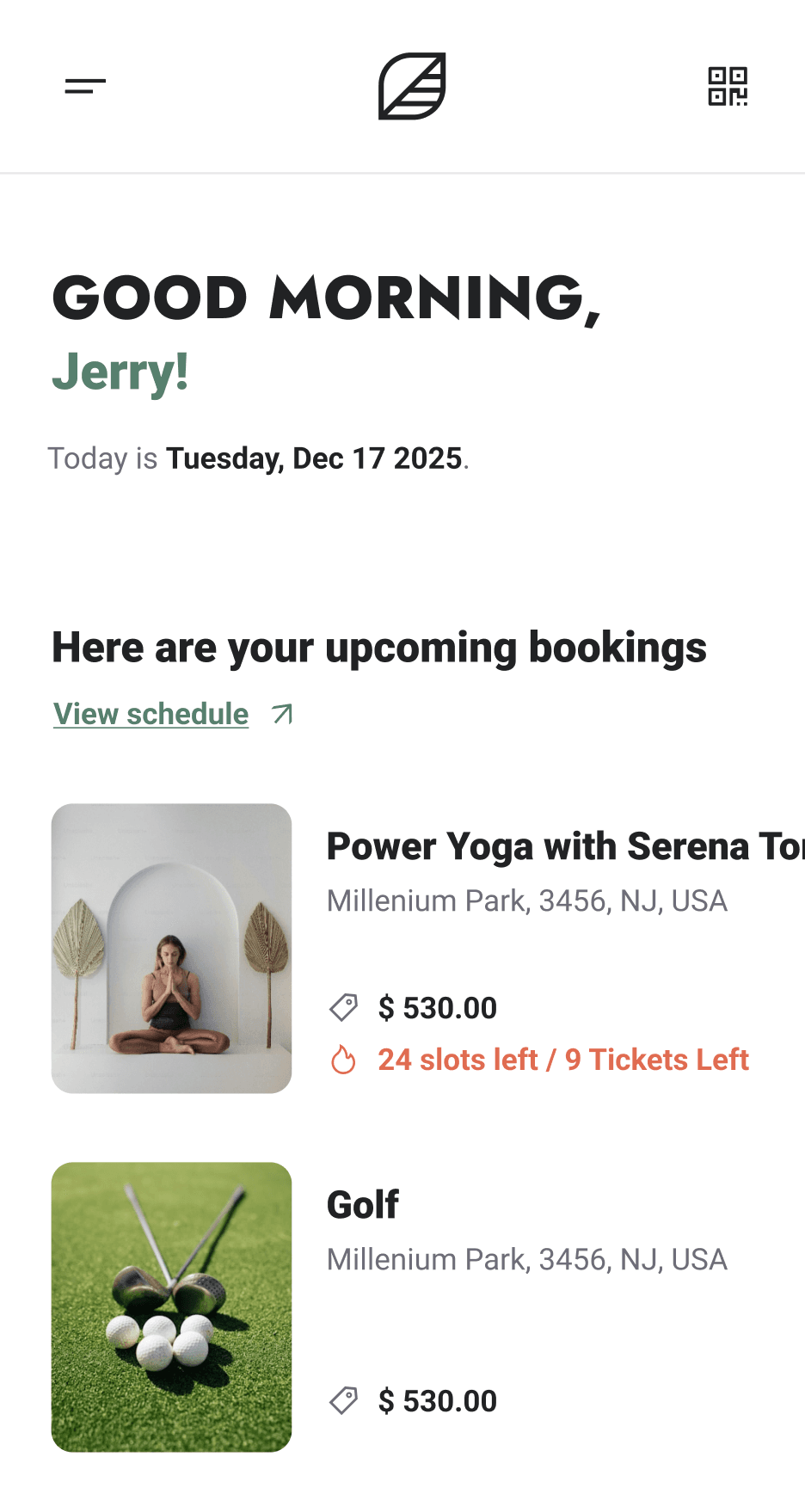Image resolution: width=805 pixels, height=1512 pixels.
Task: Click the price tag icon for Golf
Action: click(x=344, y=1400)
